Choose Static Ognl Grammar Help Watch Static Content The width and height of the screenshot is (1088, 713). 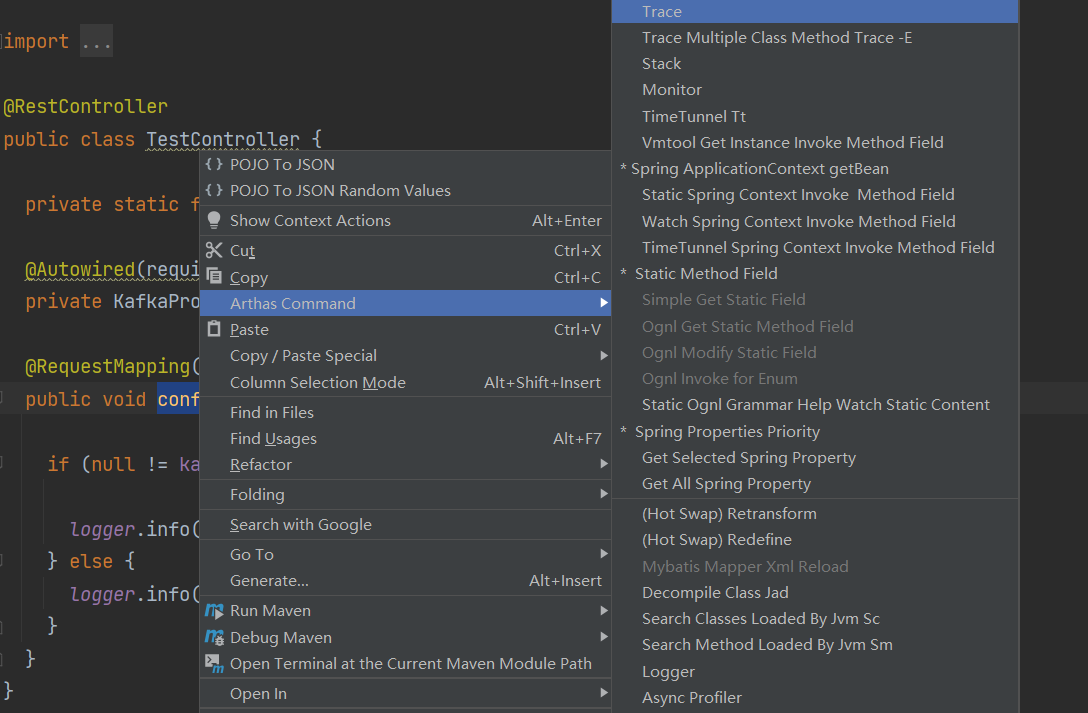(815, 404)
